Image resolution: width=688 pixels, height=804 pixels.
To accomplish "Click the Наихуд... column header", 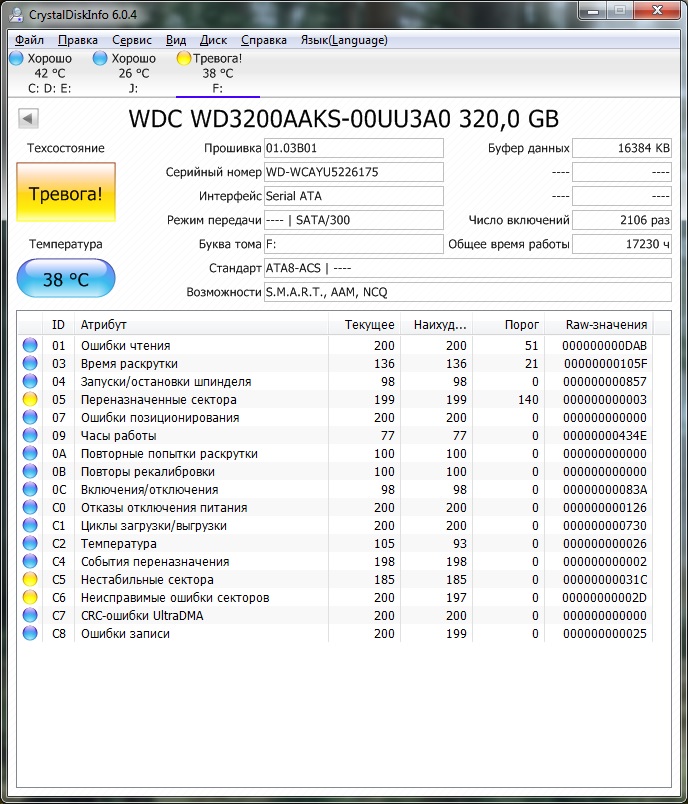I will click(436, 325).
